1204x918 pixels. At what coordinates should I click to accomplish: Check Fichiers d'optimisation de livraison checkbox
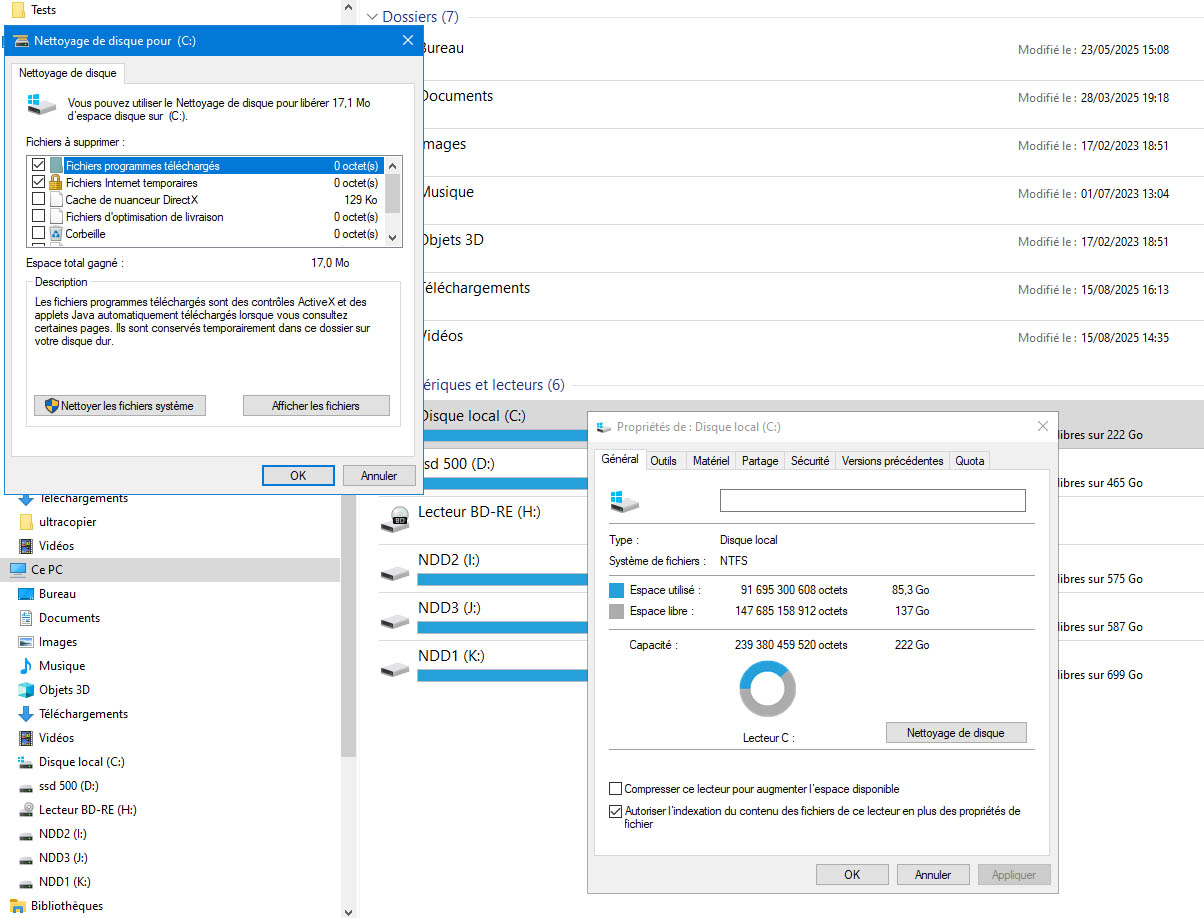tap(39, 216)
